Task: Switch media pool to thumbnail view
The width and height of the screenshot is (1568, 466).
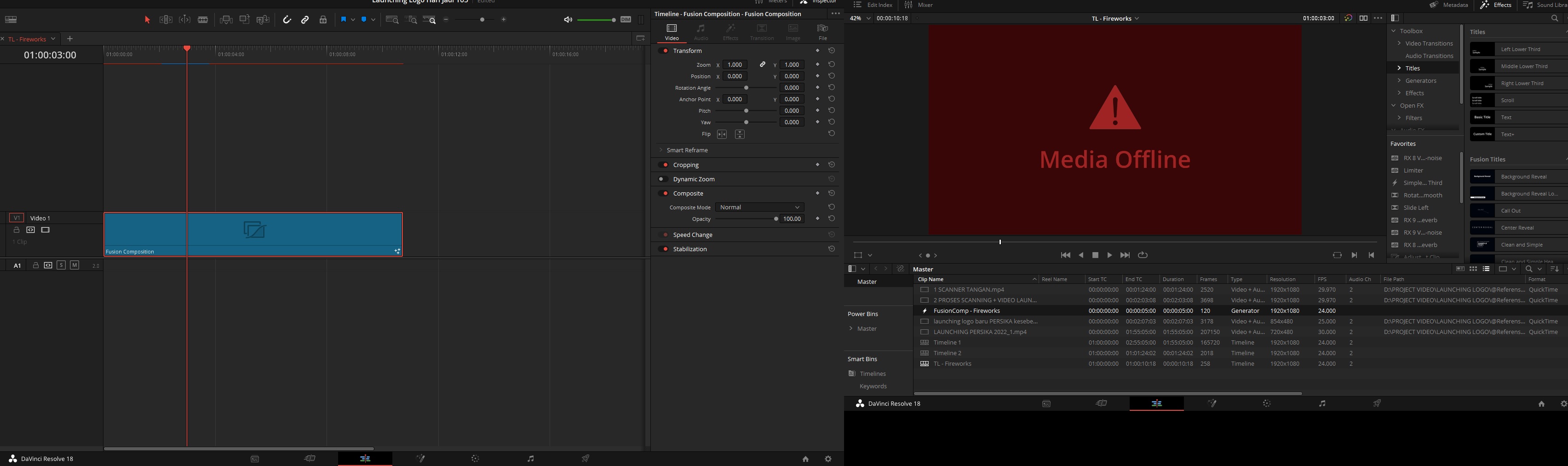Action: click(x=1473, y=269)
